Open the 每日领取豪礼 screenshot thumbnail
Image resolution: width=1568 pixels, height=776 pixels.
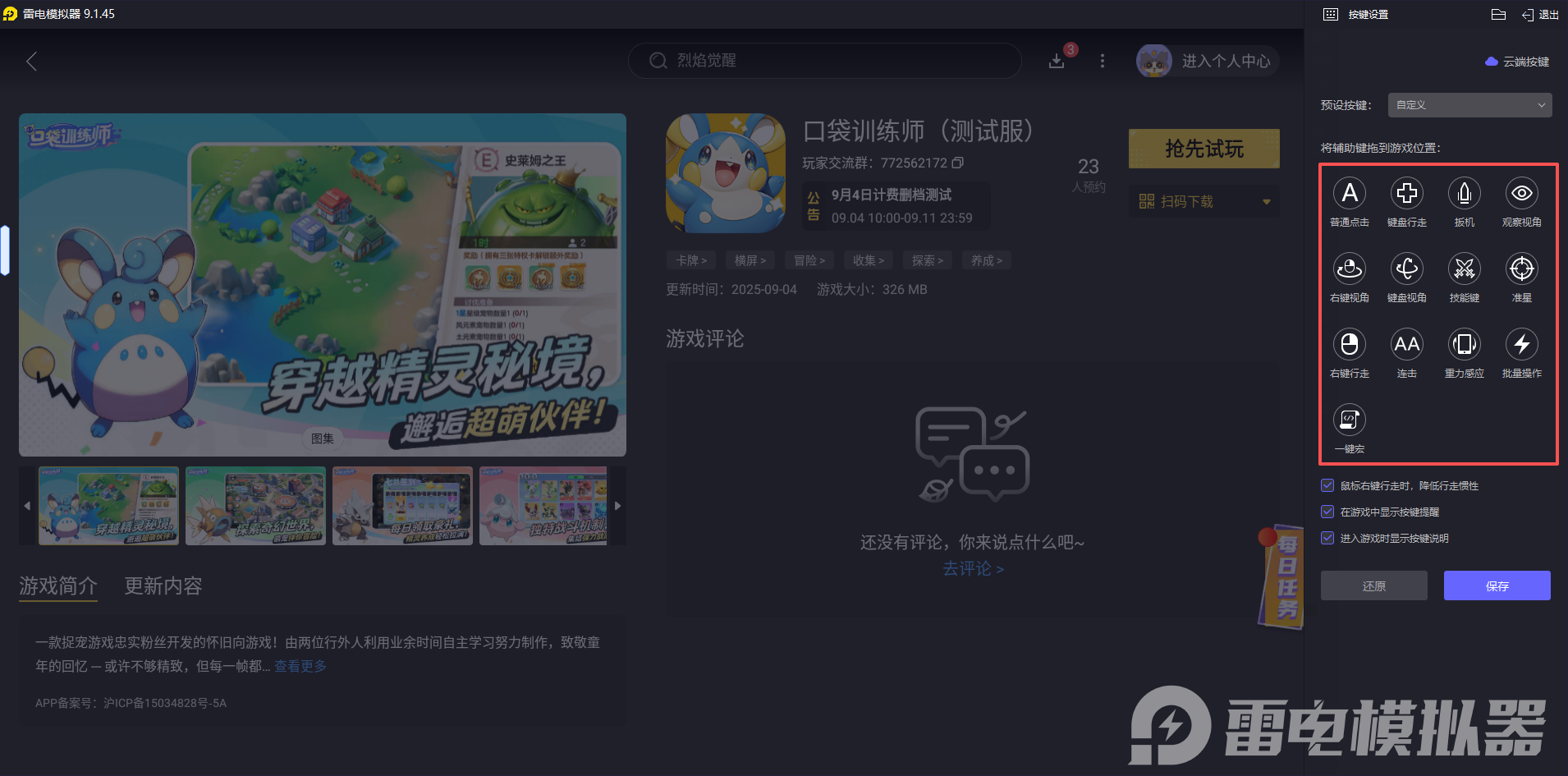coord(402,506)
